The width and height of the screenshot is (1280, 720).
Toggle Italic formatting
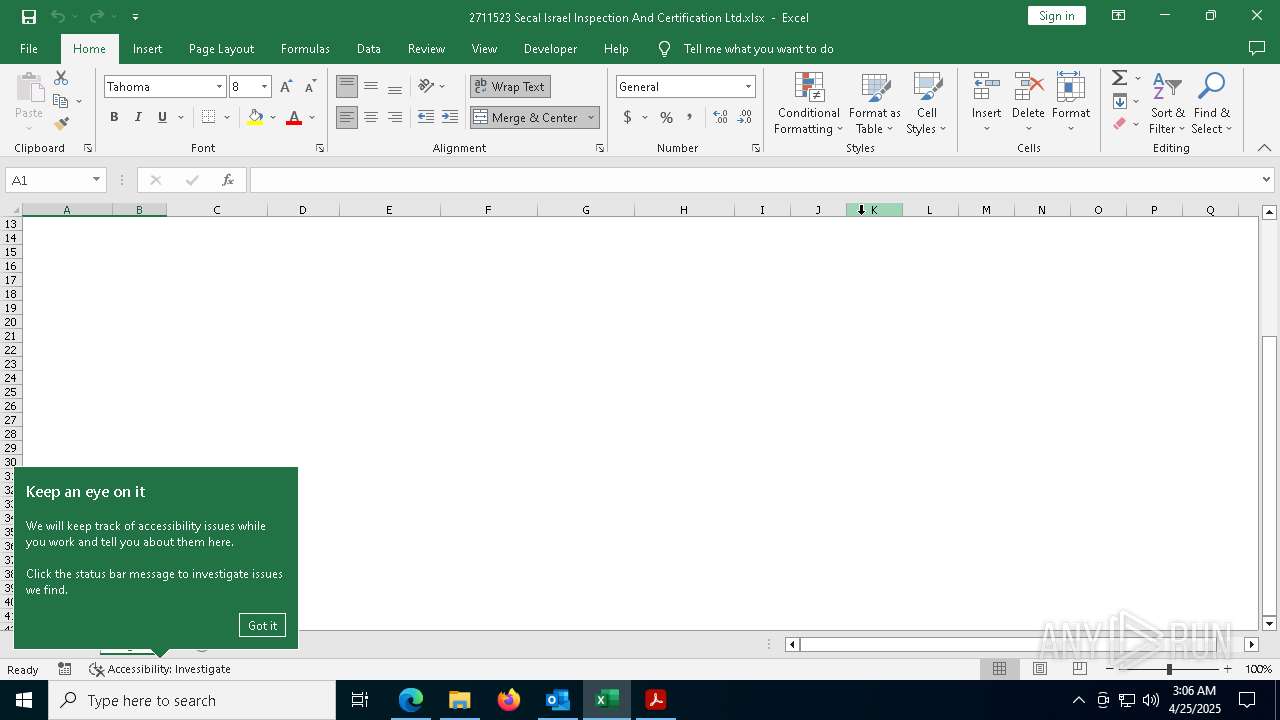[138, 117]
